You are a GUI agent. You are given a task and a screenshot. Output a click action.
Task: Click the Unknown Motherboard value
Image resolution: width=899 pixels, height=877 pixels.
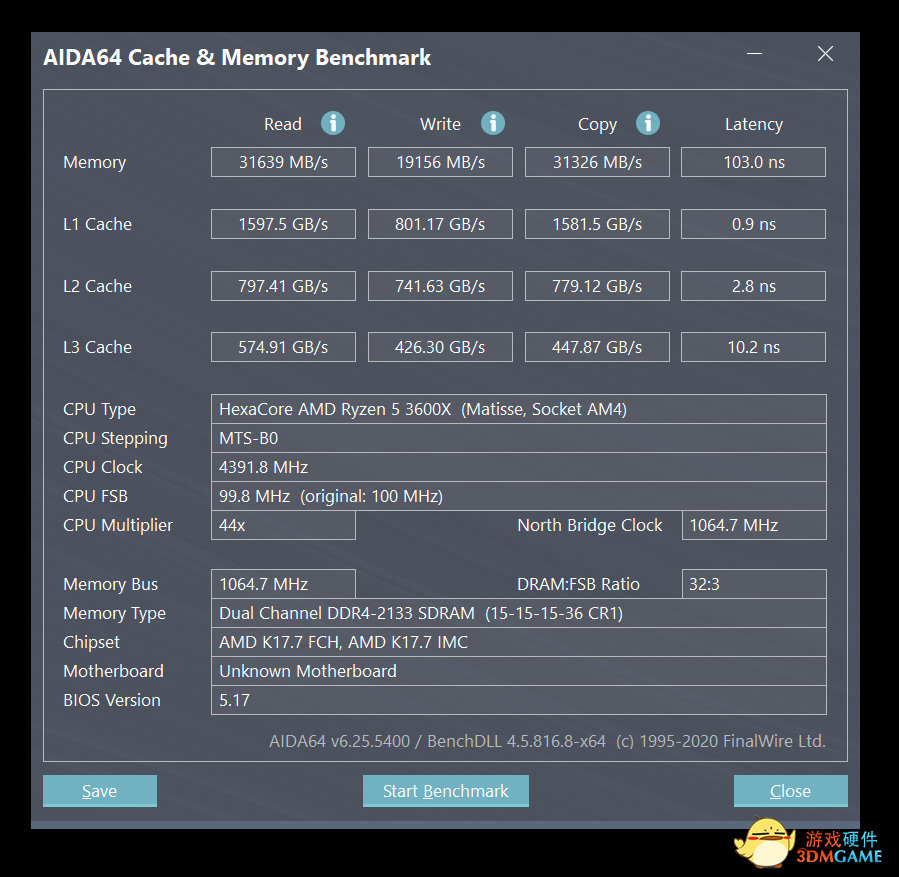[518, 671]
